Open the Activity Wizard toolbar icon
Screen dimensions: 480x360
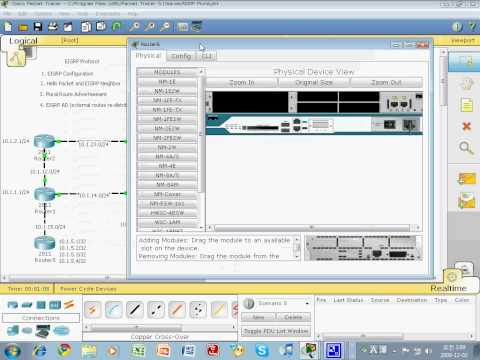tap(68, 27)
